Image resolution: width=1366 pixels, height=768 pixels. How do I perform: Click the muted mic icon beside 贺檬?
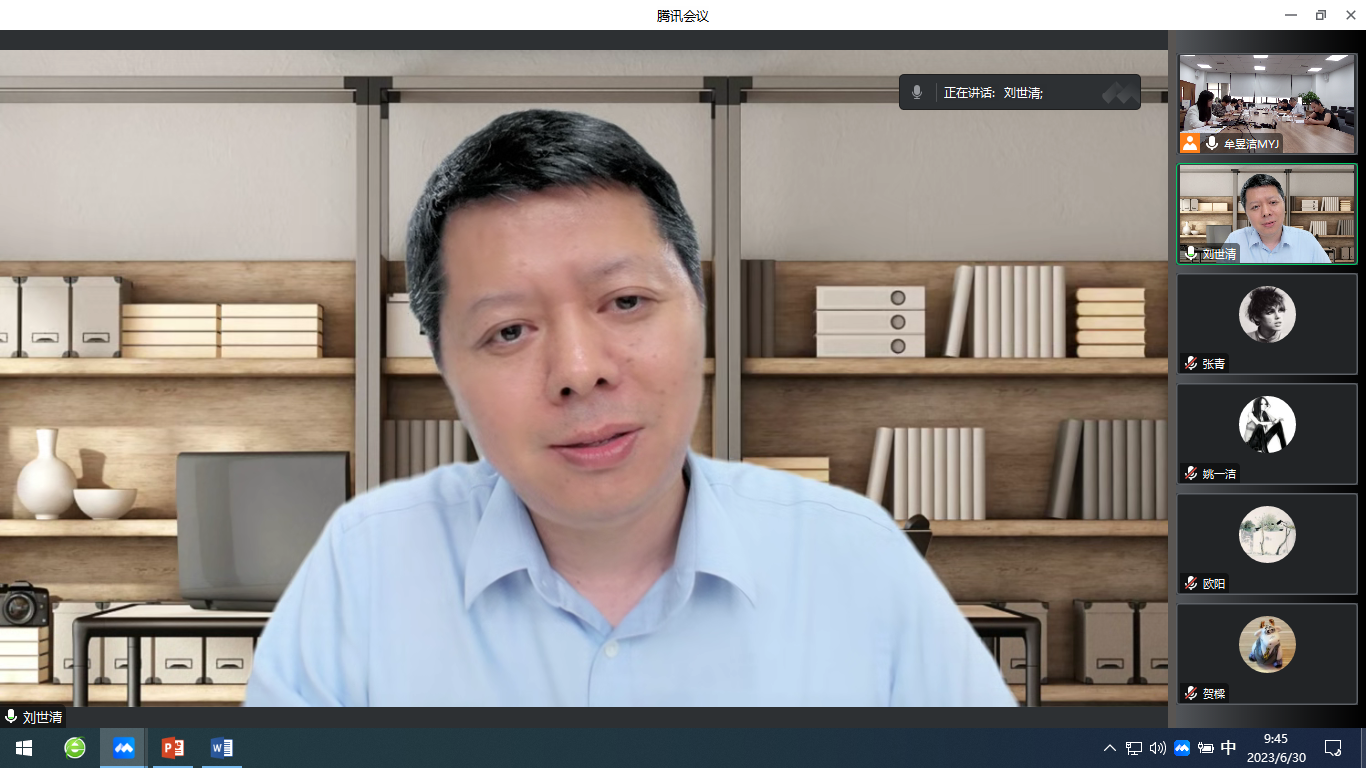[x=1191, y=693]
